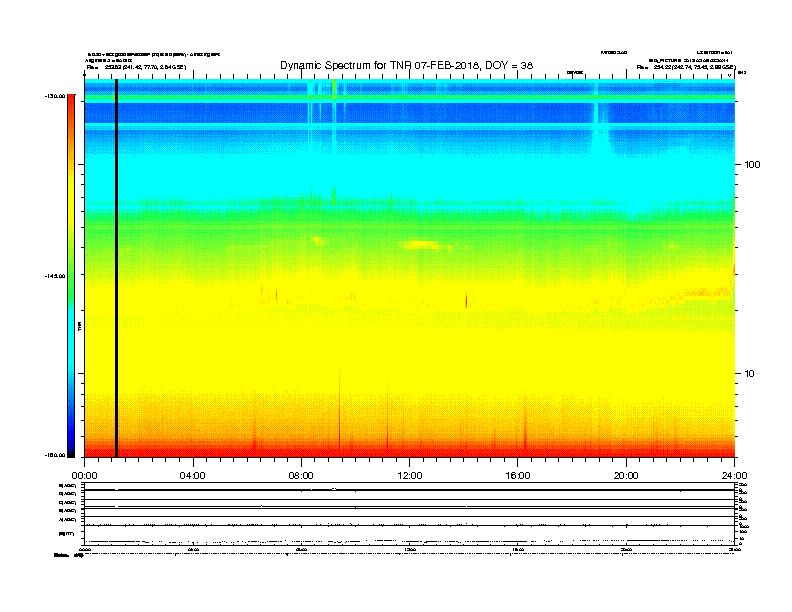Click the -130.00 color scale label
Viewport: 792px width, 612px height.
click(x=55, y=96)
